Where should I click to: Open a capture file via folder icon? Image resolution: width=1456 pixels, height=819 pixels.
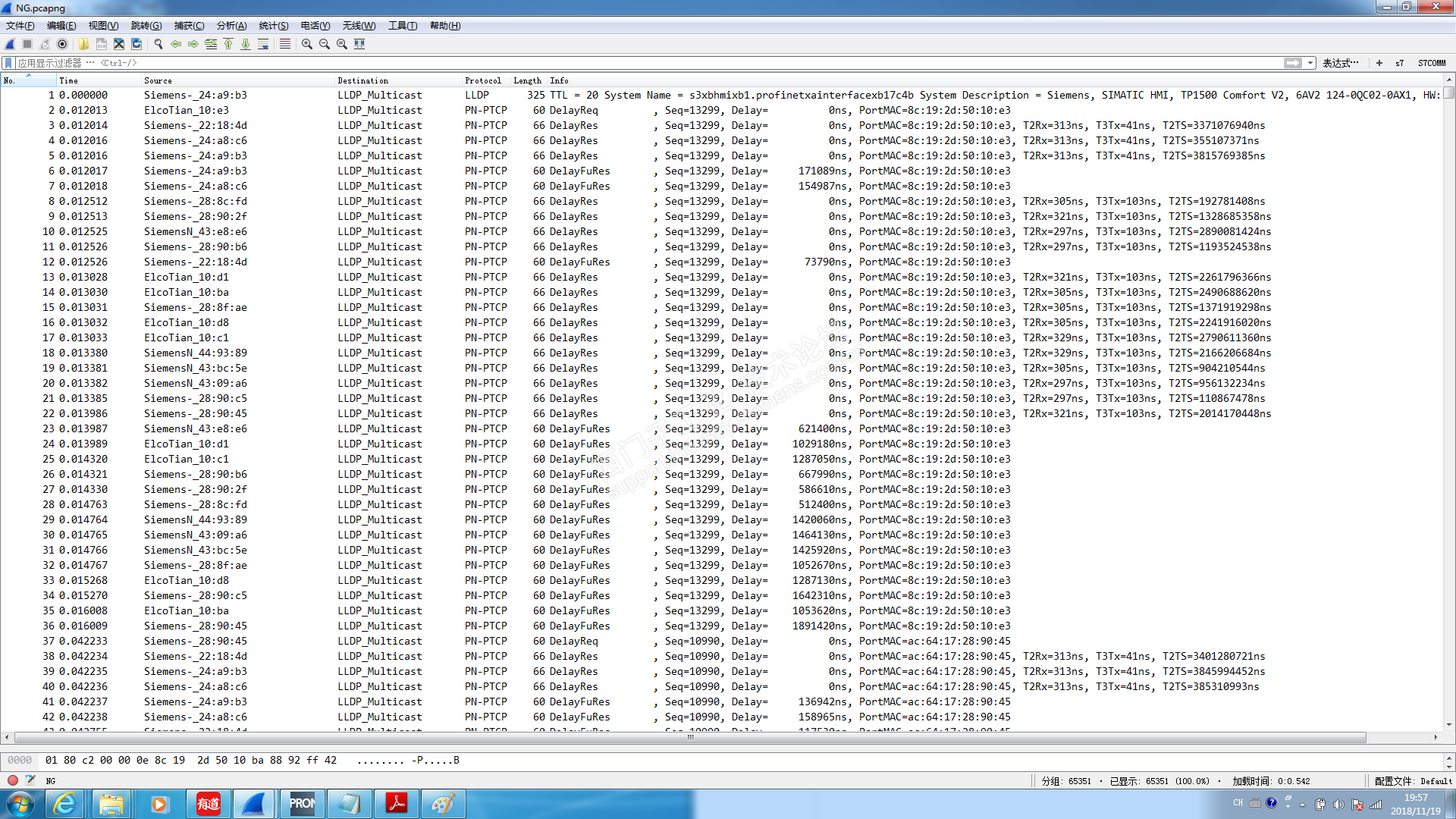(x=83, y=44)
